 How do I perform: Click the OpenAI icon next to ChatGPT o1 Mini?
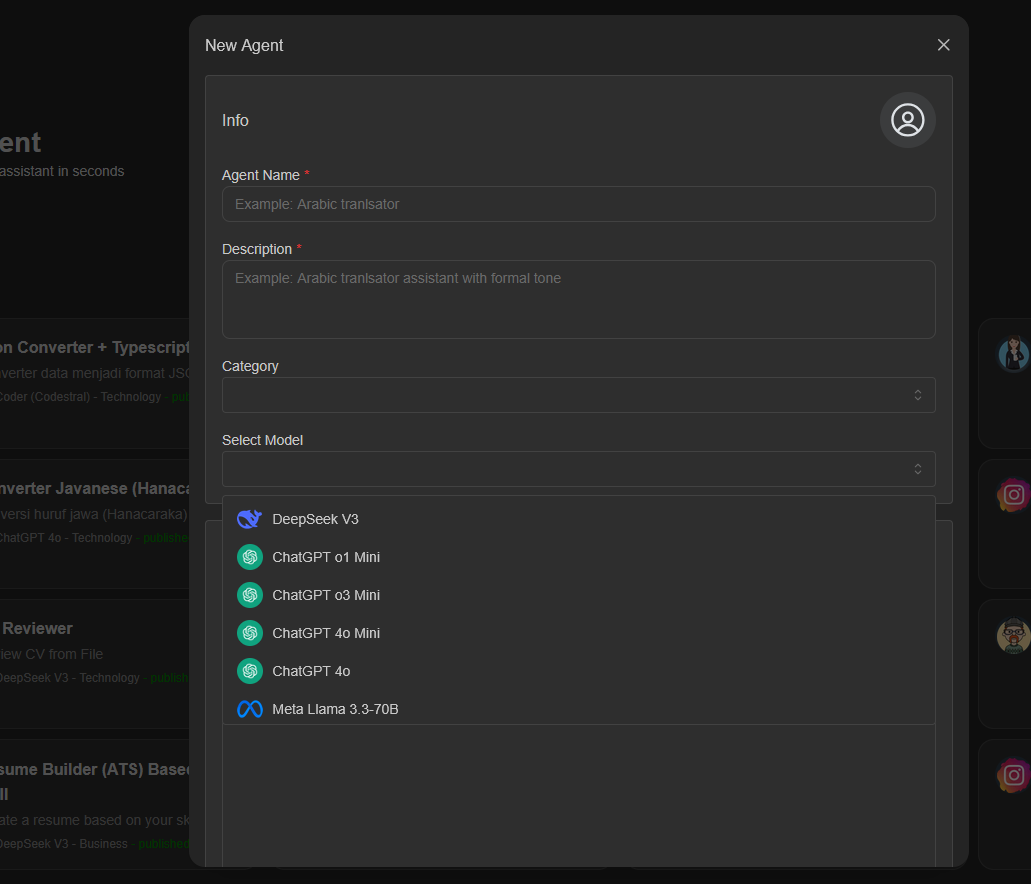tap(249, 556)
